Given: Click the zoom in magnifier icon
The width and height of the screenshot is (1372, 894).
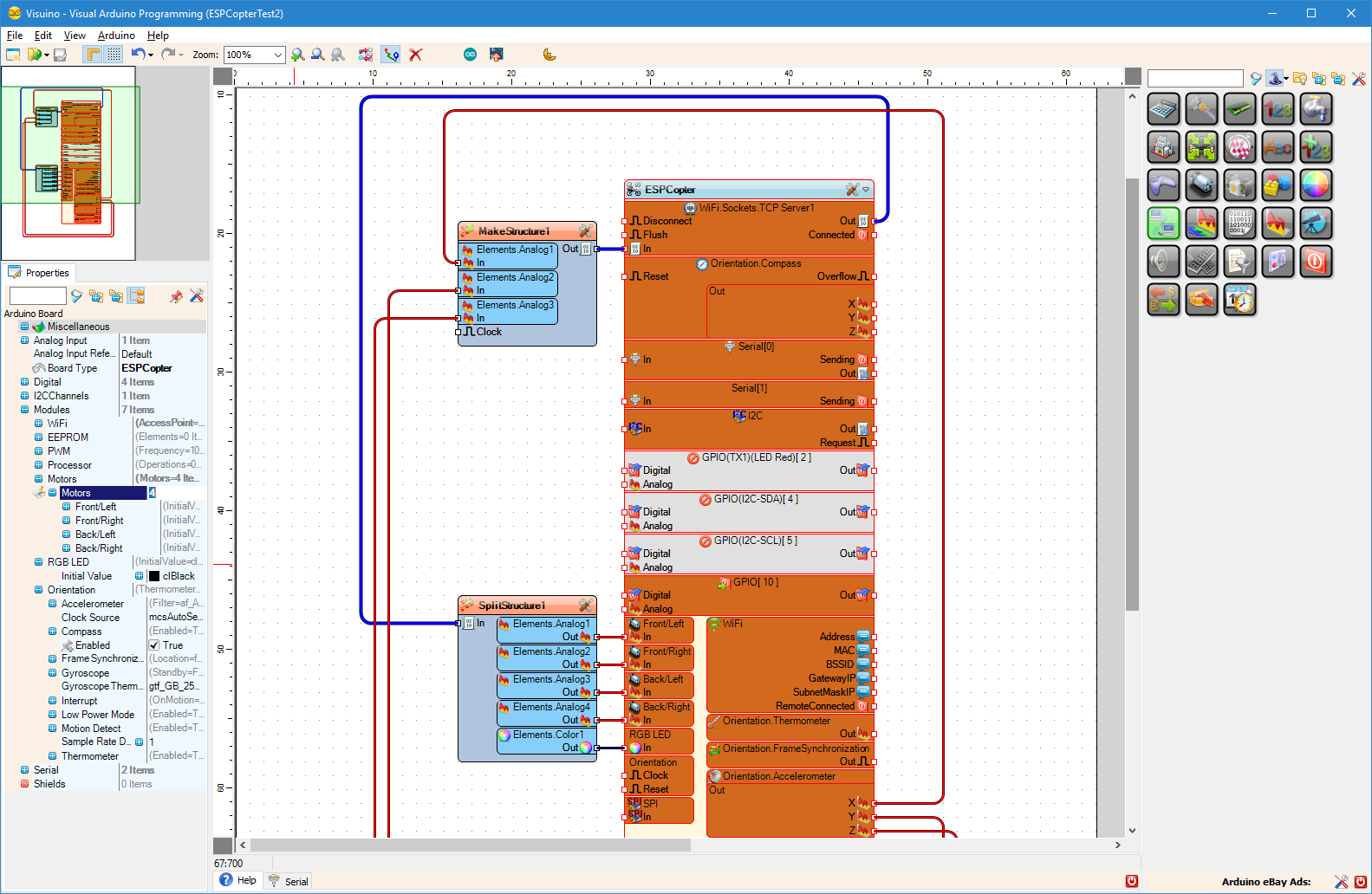Looking at the screenshot, I should pyautogui.click(x=298, y=55).
